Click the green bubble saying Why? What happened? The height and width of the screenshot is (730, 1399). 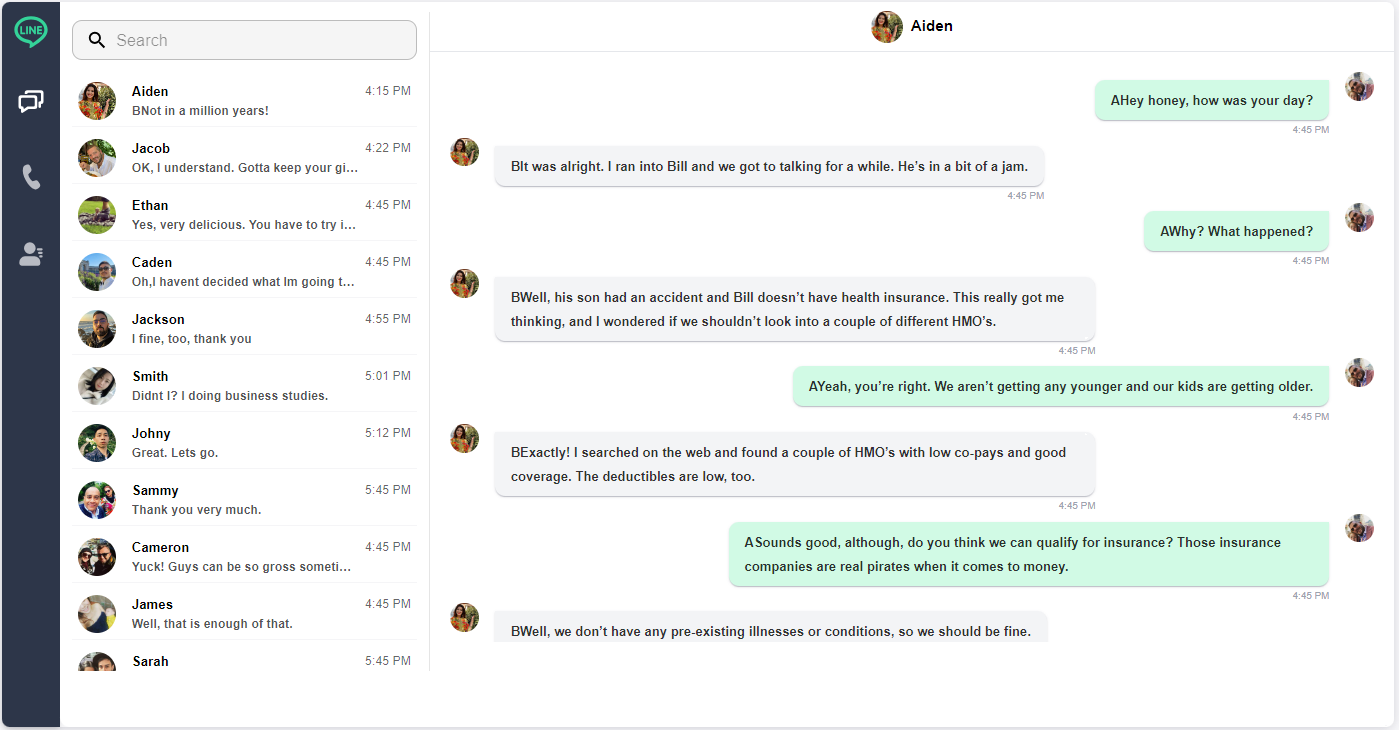[x=1236, y=231]
